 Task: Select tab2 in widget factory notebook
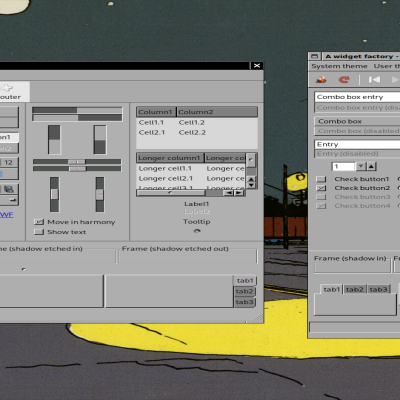[354, 289]
